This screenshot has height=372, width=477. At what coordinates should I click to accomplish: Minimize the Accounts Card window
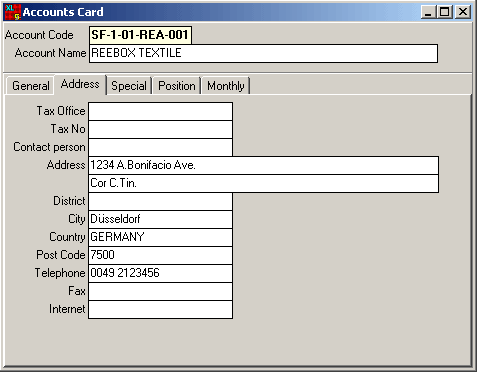coord(428,12)
